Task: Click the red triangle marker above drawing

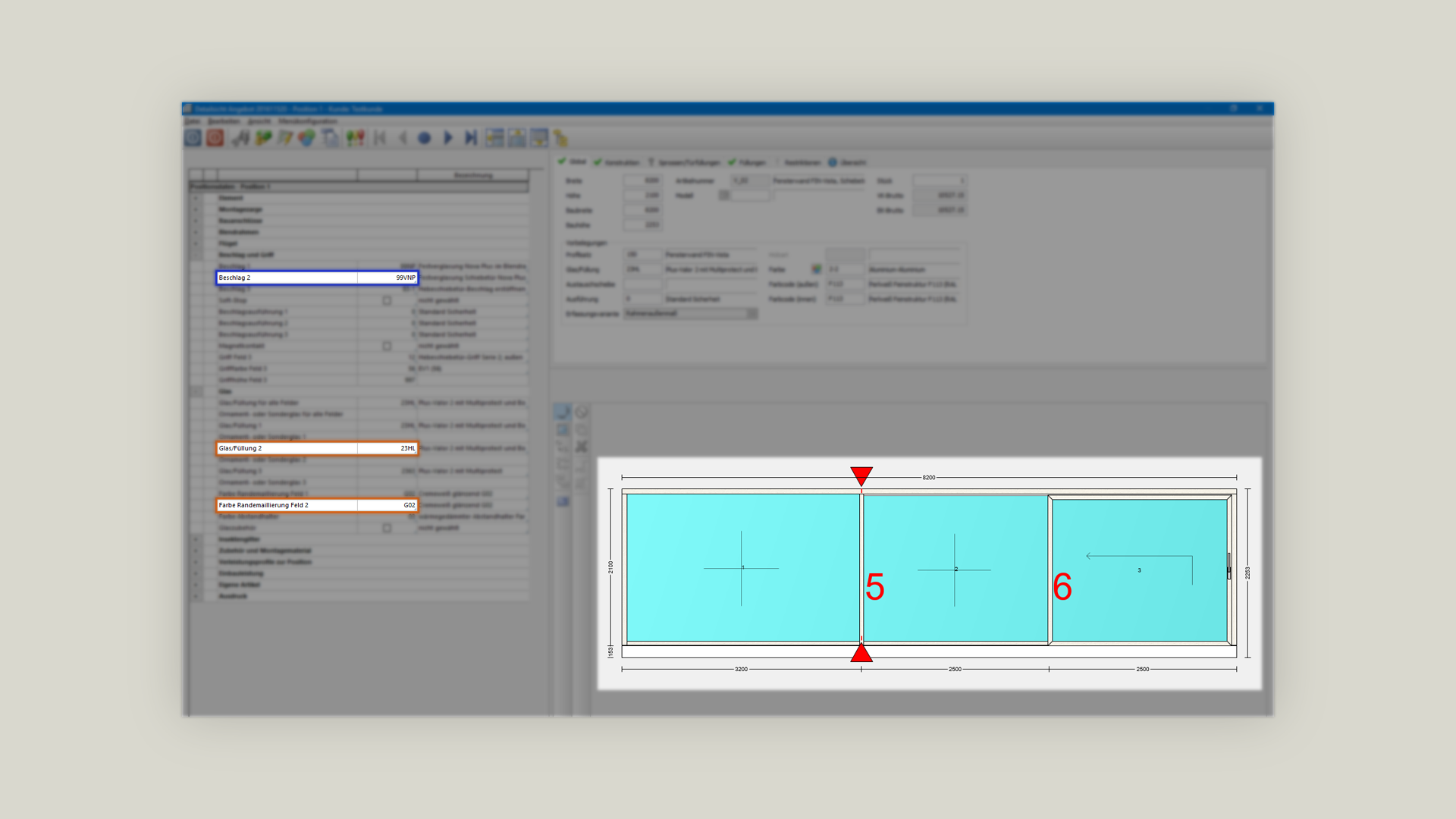Action: pos(861,475)
